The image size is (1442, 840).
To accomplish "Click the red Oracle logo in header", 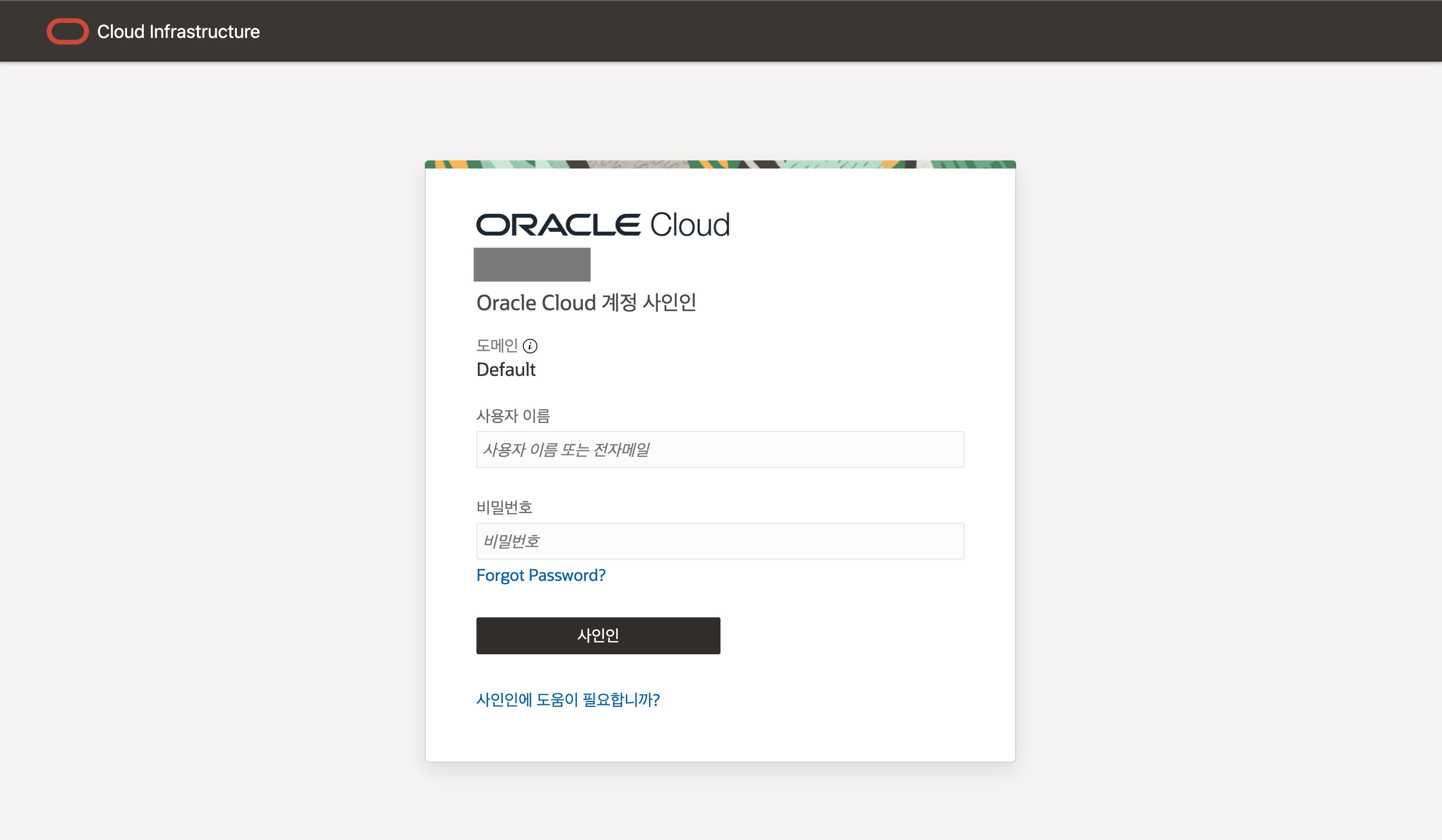I will pyautogui.click(x=67, y=31).
